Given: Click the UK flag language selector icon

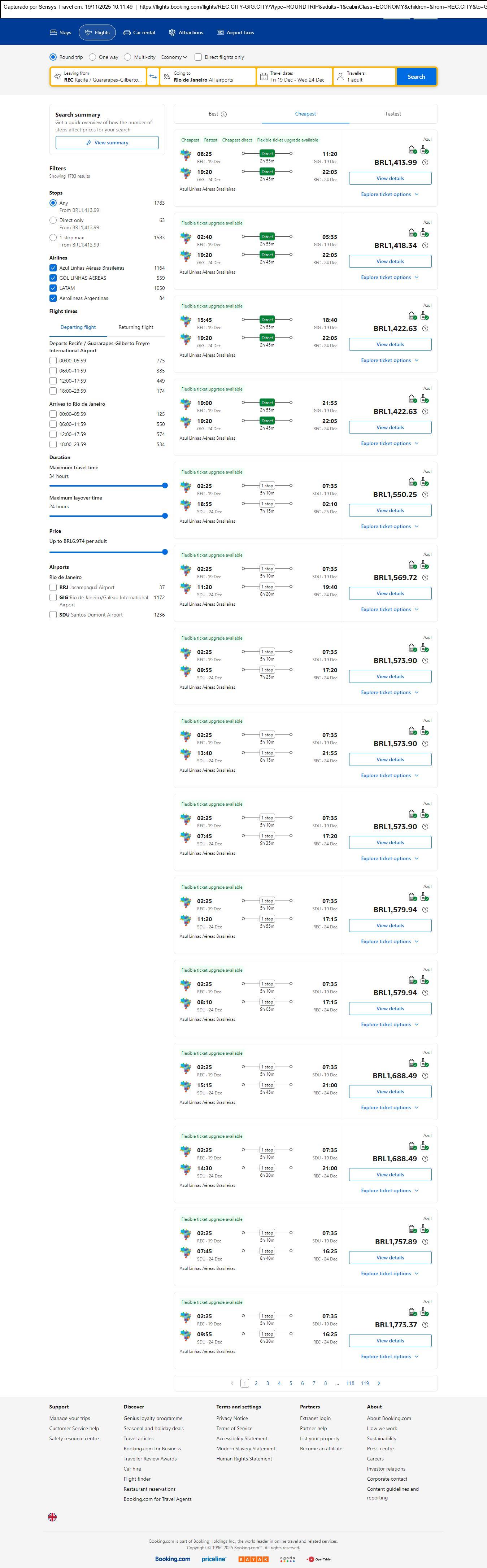Looking at the screenshot, I should tap(52, 1517).
